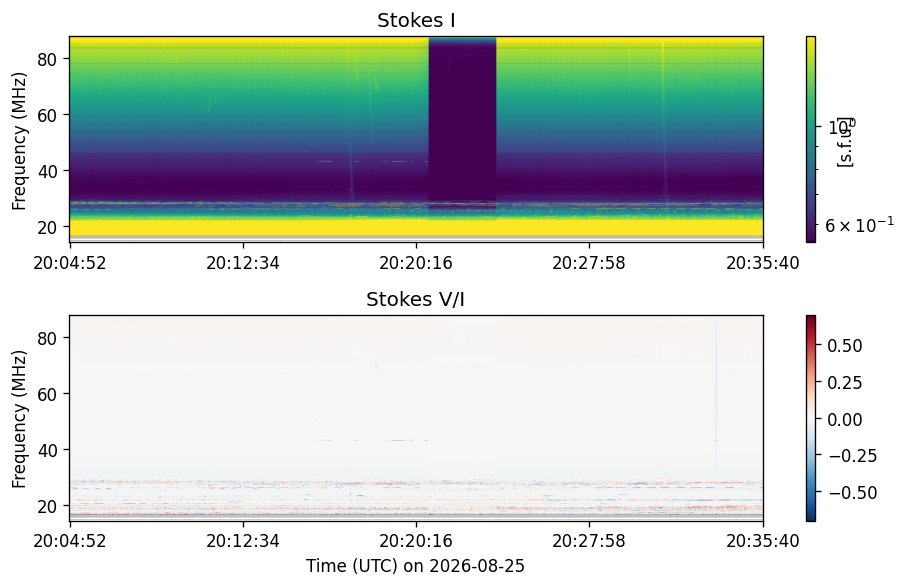Click the 20:04:52 tick label on the upper plot
Screen dimensions: 906x587
pyautogui.click(x=70, y=263)
